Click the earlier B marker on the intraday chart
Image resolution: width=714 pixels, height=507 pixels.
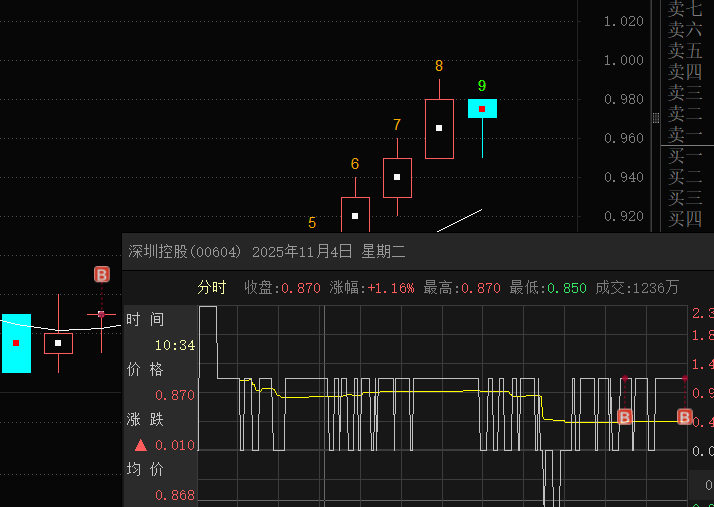point(625,417)
